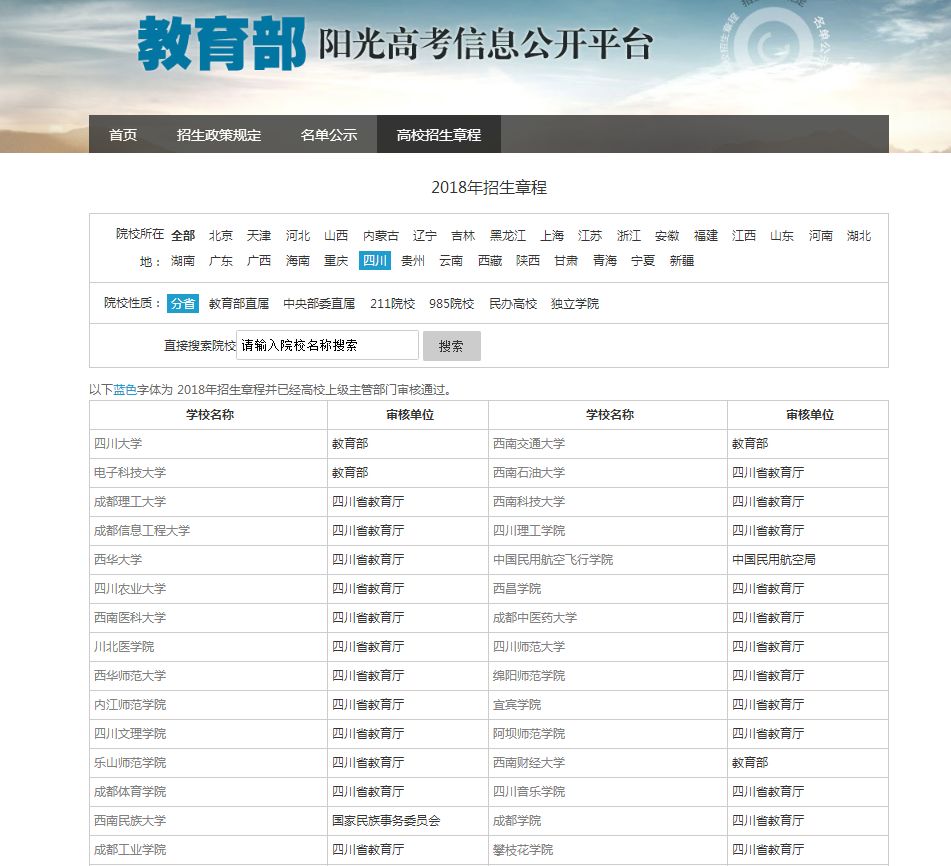Screen dimensions: 951x866
Task: Filter schools by 安徽
Action: click(667, 235)
